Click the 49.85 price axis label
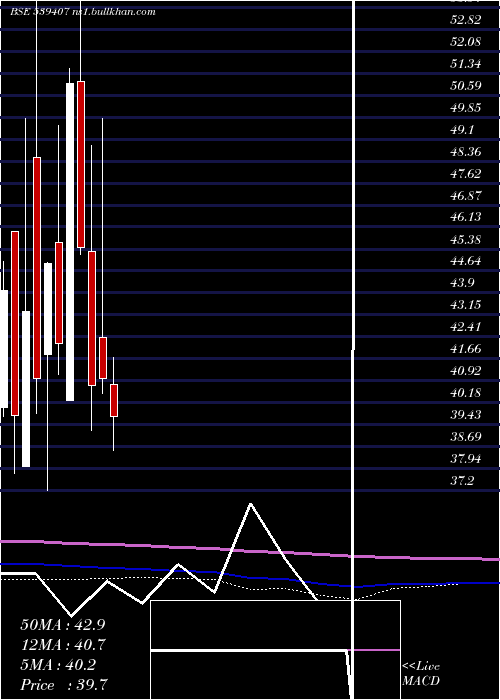The width and height of the screenshot is (500, 700). tap(466, 108)
